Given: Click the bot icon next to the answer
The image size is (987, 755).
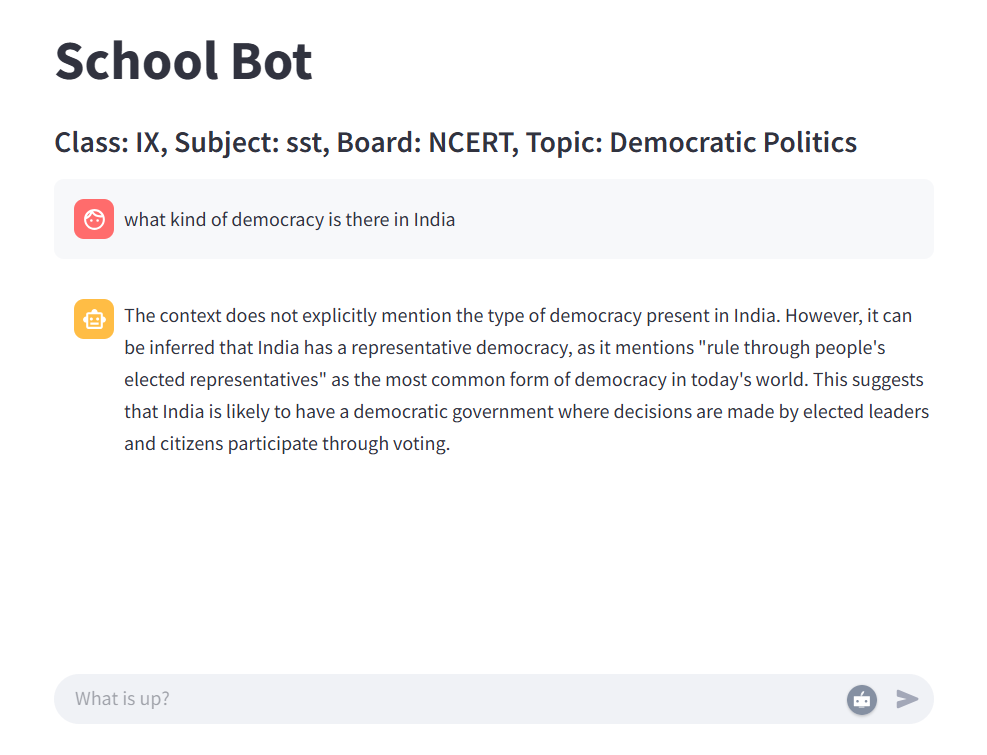Looking at the screenshot, I should 93,319.
